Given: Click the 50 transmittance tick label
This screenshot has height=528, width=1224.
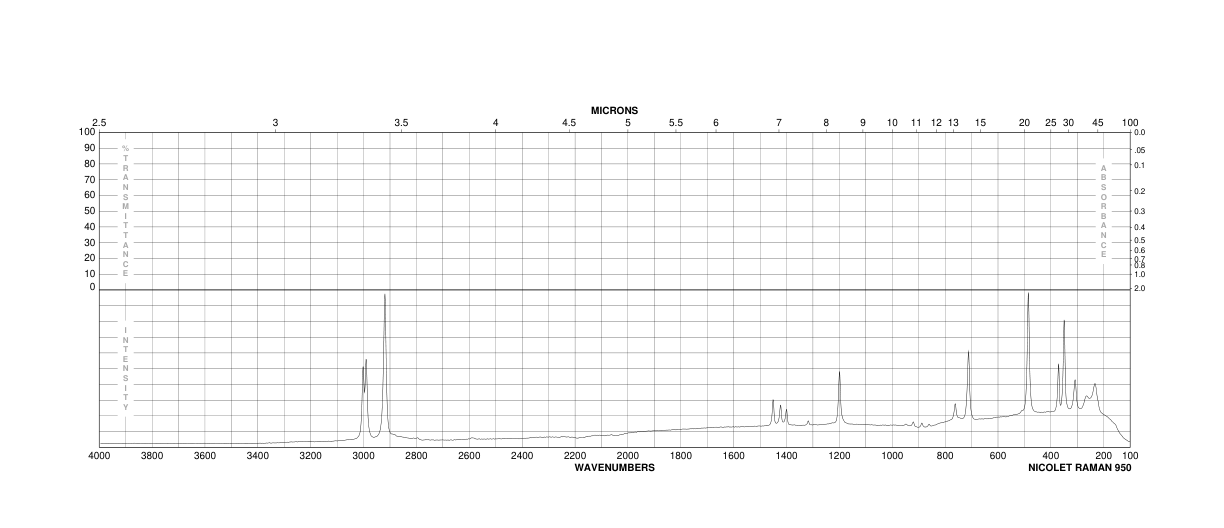Looking at the screenshot, I should (89, 210).
